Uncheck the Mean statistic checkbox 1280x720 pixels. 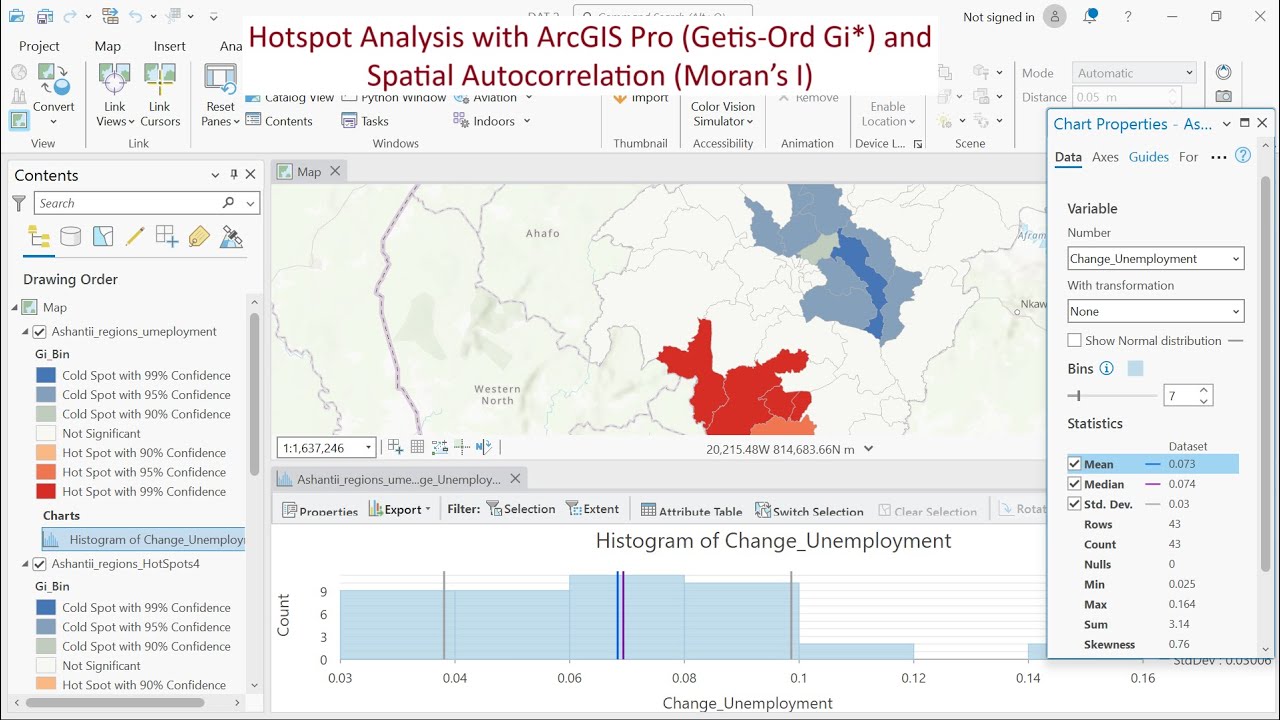click(1075, 464)
